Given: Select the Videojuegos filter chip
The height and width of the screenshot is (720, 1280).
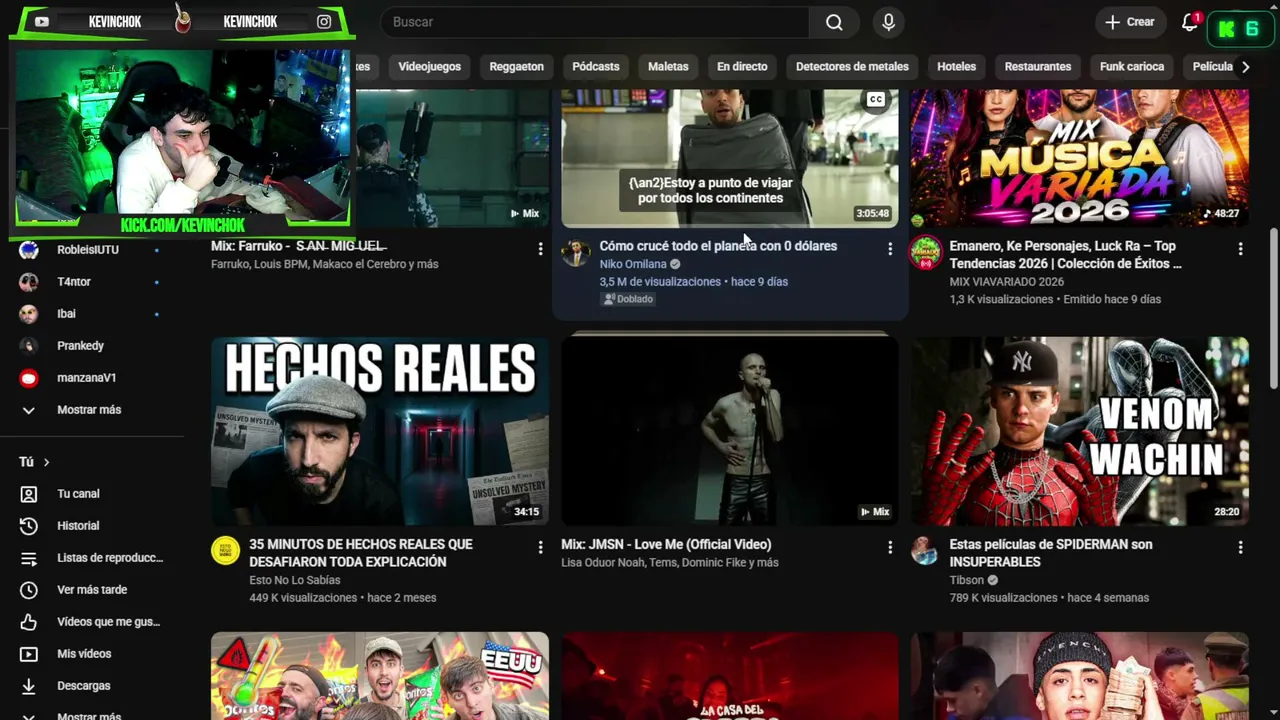Looking at the screenshot, I should click(430, 67).
